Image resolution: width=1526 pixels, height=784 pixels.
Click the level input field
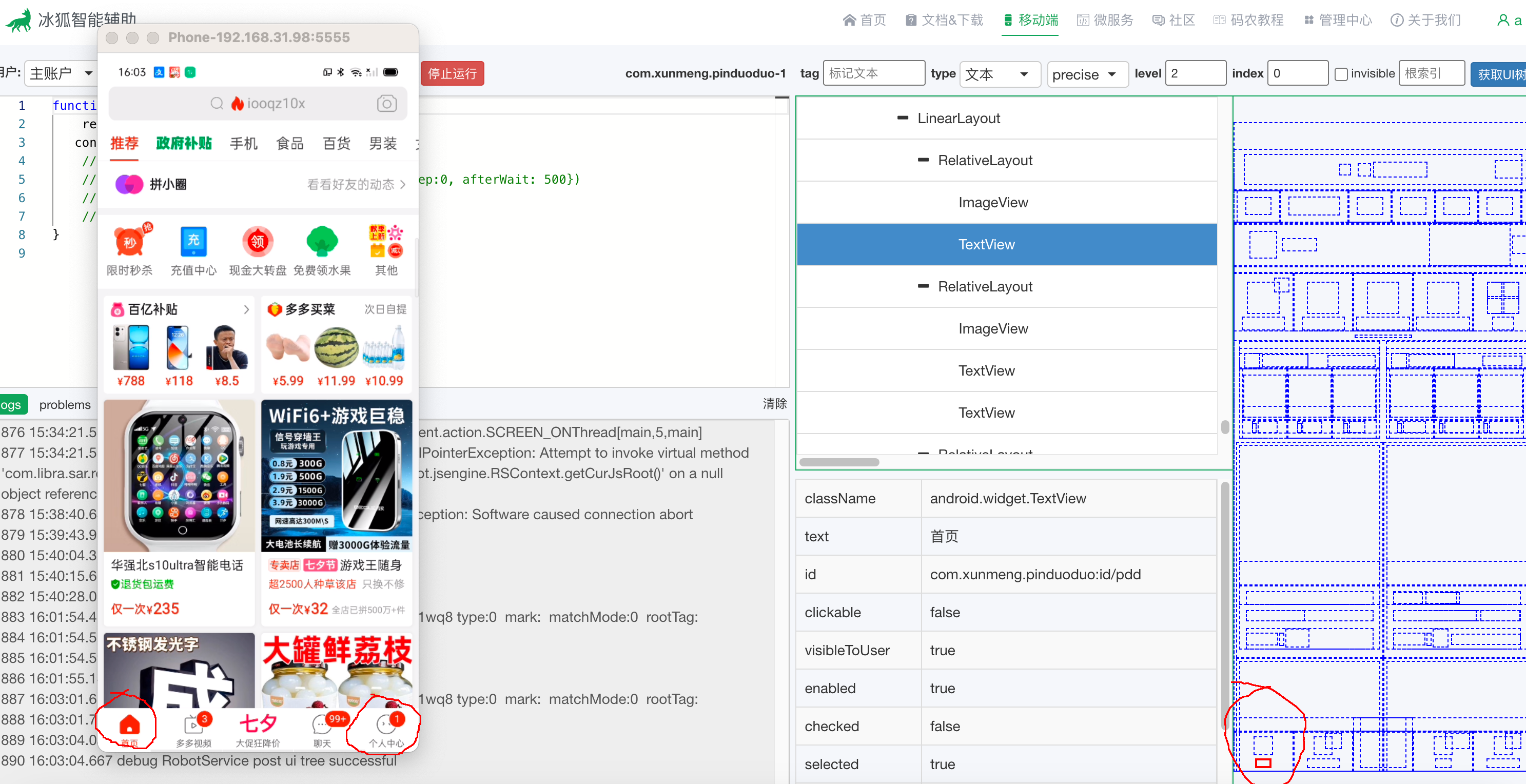tap(1196, 73)
